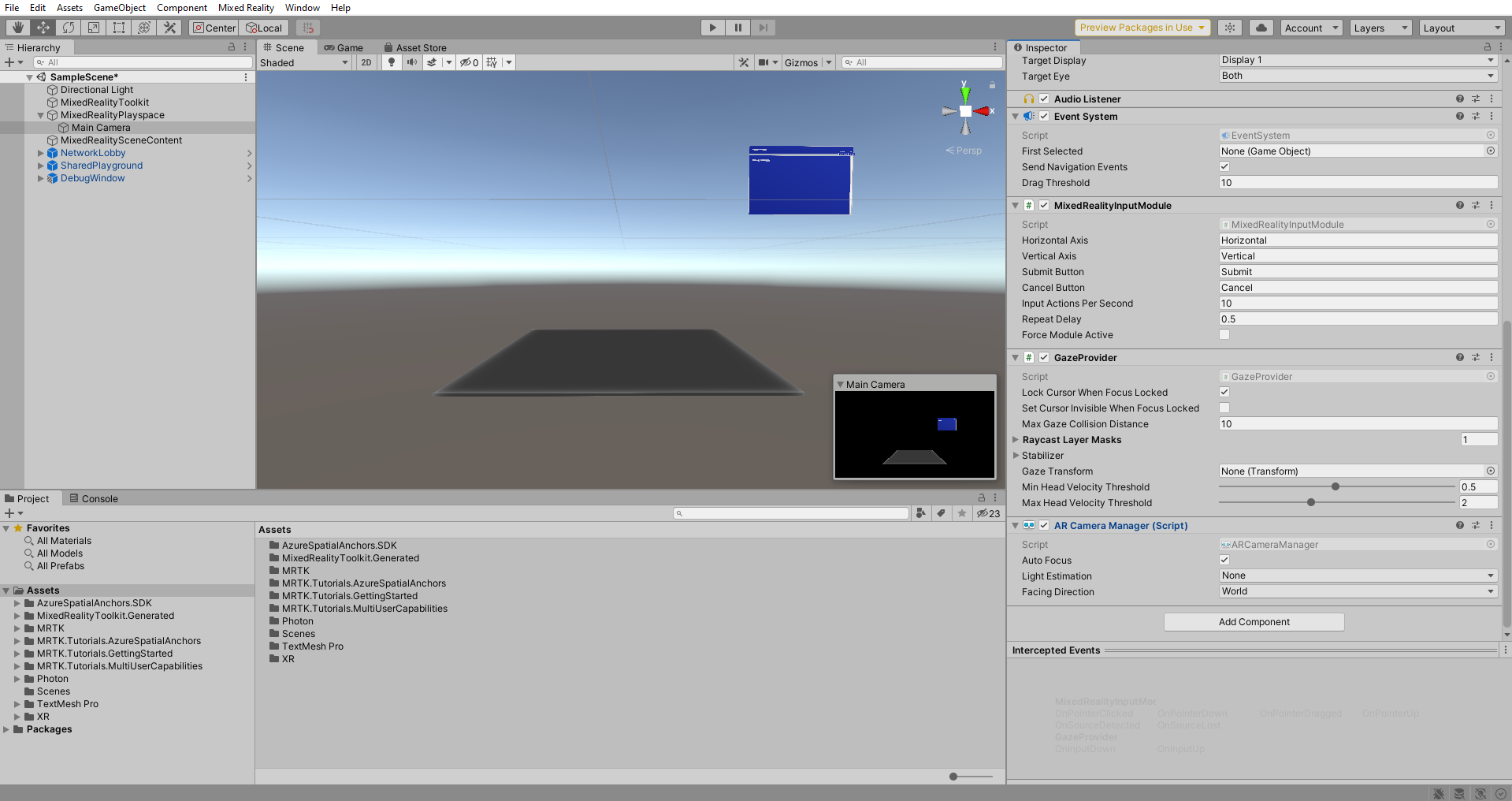Screen dimensions: 1512x801
Task: Click the Play button to enter Play mode
Action: tap(711, 27)
